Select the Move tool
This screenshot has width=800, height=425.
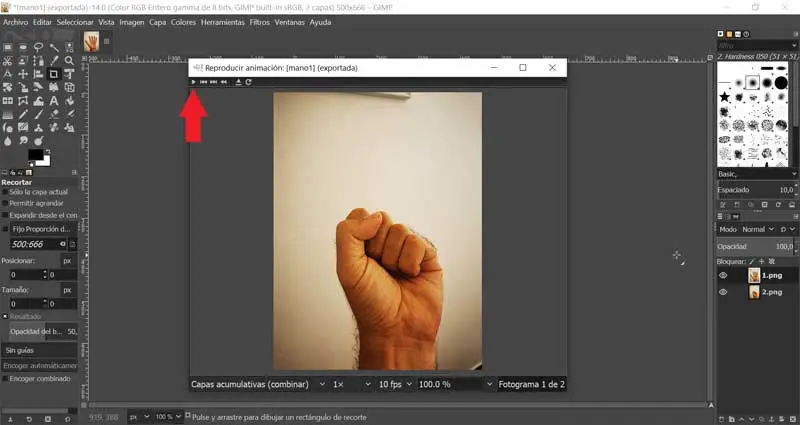(x=23, y=74)
